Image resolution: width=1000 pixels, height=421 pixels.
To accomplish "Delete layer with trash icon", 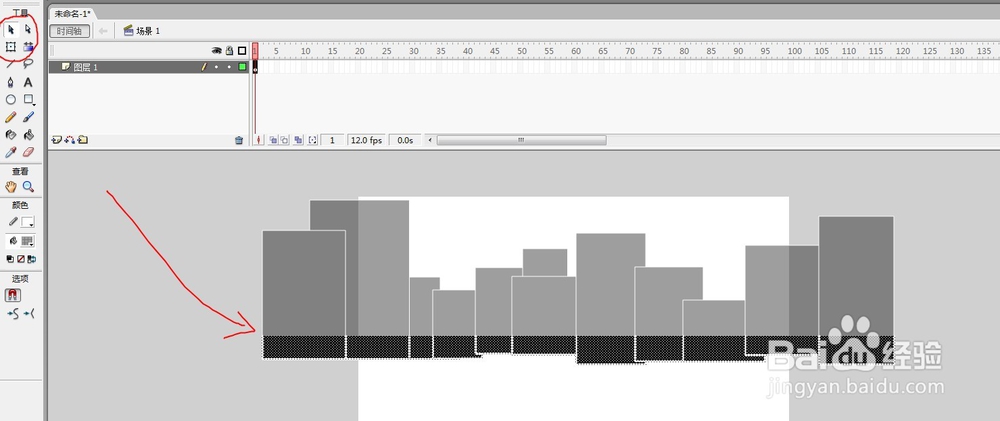I will pyautogui.click(x=239, y=140).
